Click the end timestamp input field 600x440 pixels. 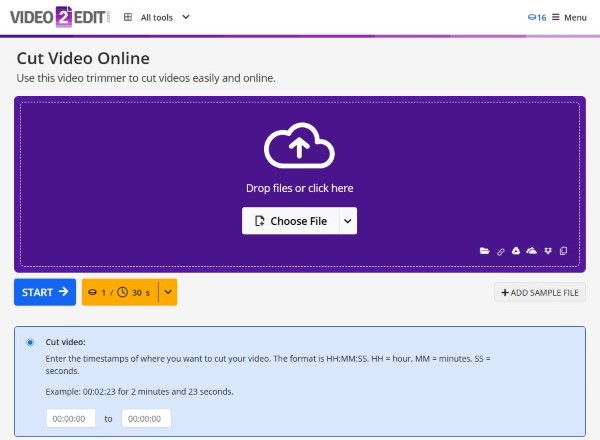[146, 419]
